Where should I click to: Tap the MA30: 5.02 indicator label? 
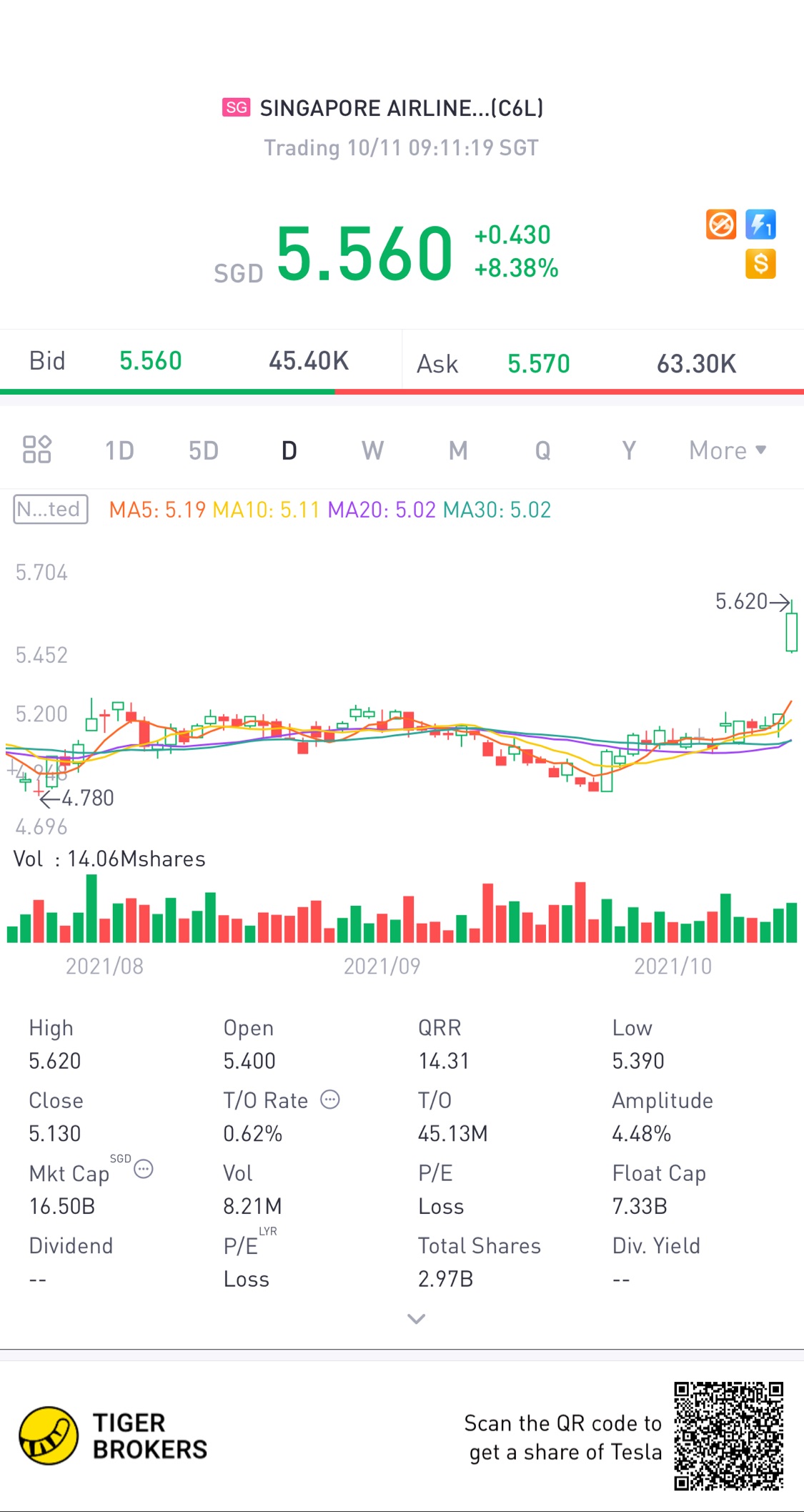[x=497, y=510]
